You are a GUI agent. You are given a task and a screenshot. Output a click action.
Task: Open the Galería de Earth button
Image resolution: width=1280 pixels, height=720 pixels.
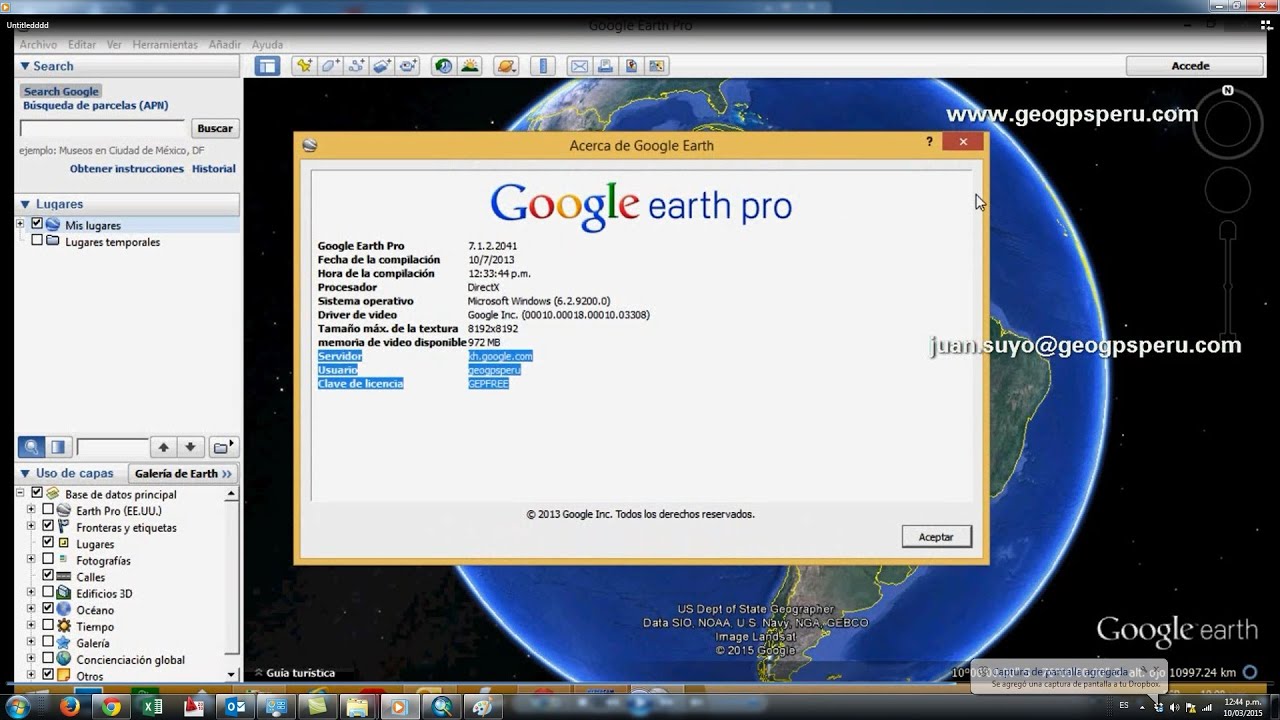click(184, 473)
